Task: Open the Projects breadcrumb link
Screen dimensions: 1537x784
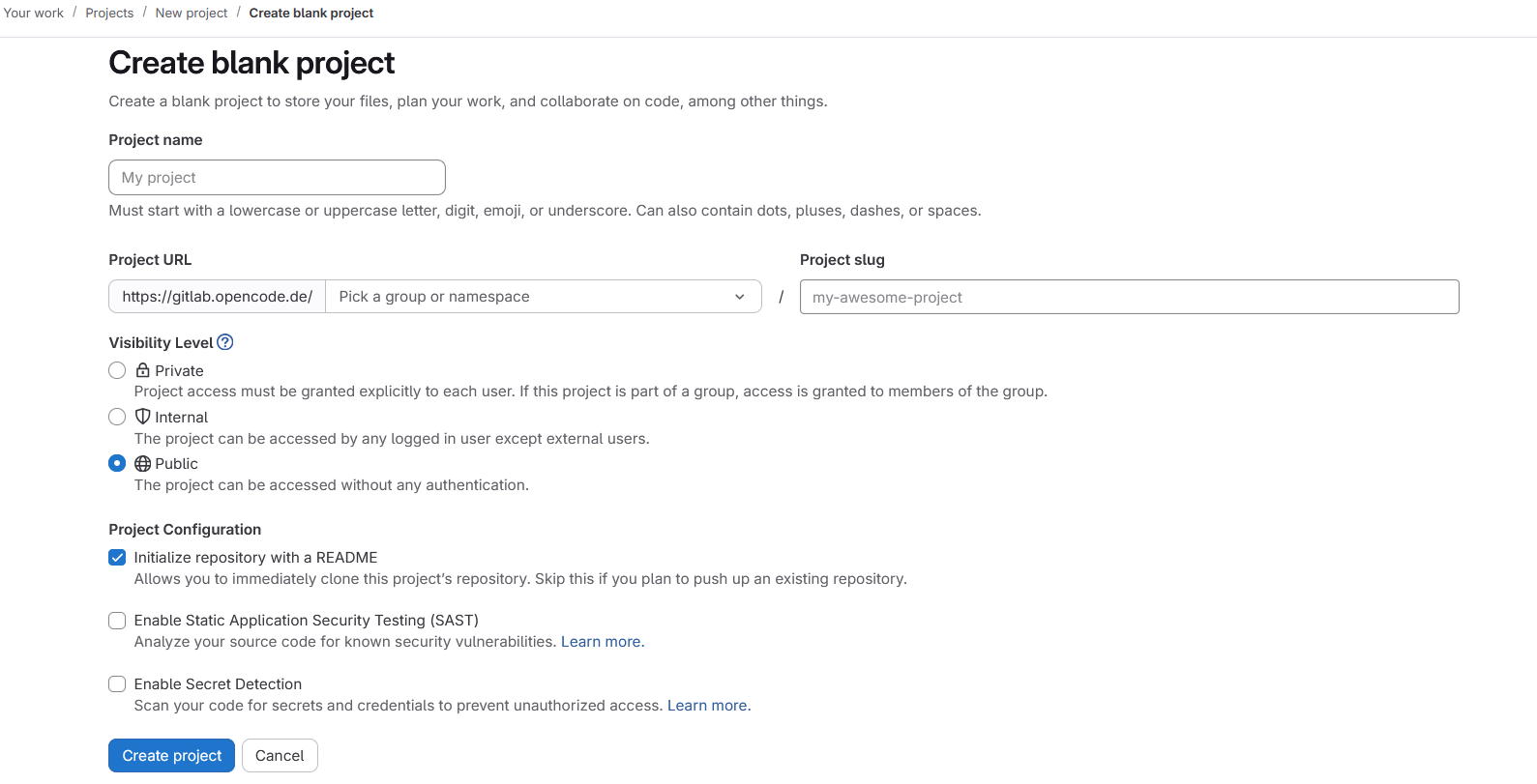Action: coord(109,13)
